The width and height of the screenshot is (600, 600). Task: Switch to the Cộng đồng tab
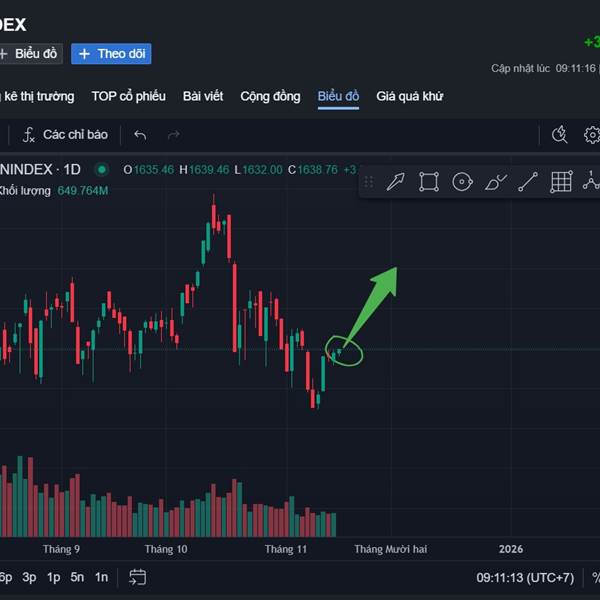pos(270,96)
